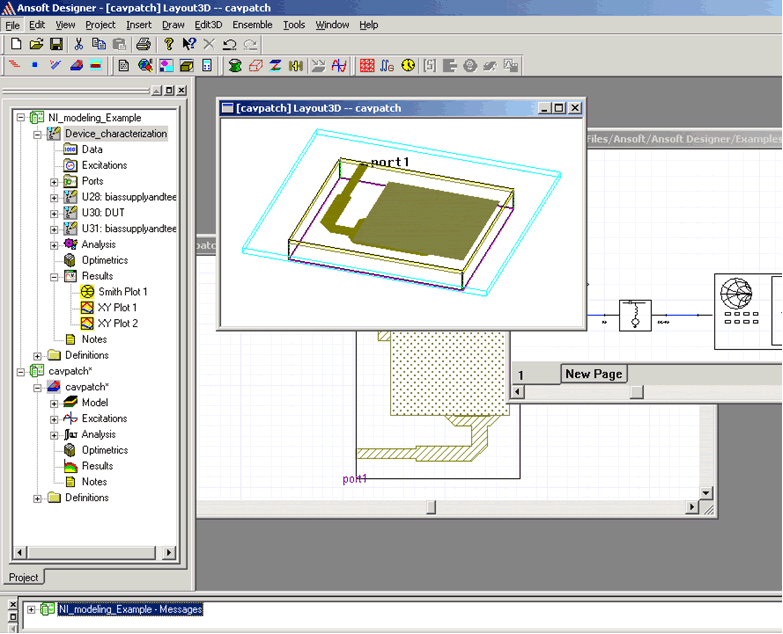The image size is (783, 634).
Task: Click layout window scroll-down arrow
Action: pos(706,493)
